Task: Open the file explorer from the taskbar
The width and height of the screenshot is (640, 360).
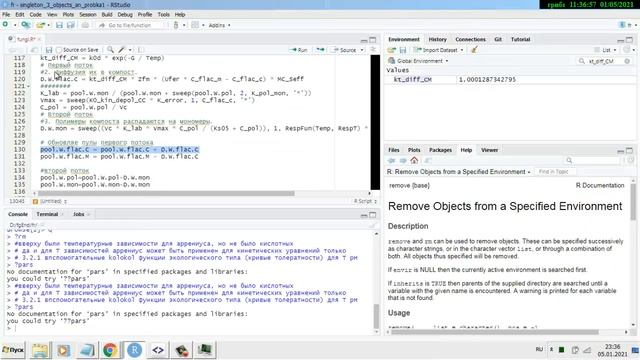Action: pos(40,350)
